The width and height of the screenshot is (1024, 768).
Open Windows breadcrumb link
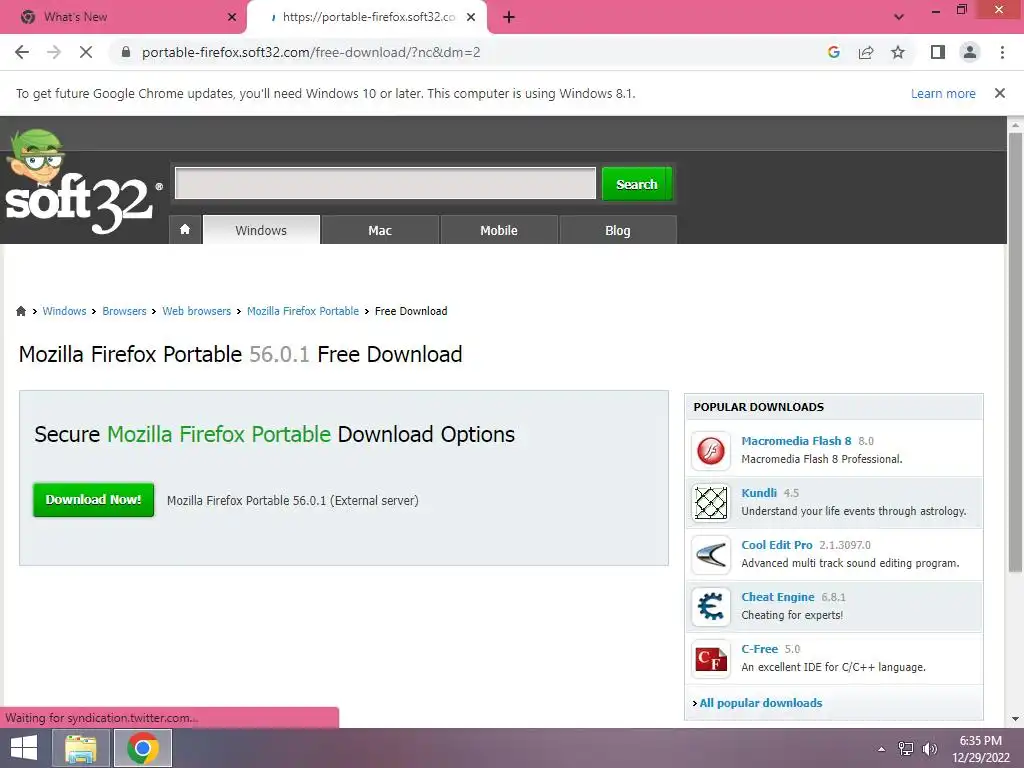click(64, 311)
